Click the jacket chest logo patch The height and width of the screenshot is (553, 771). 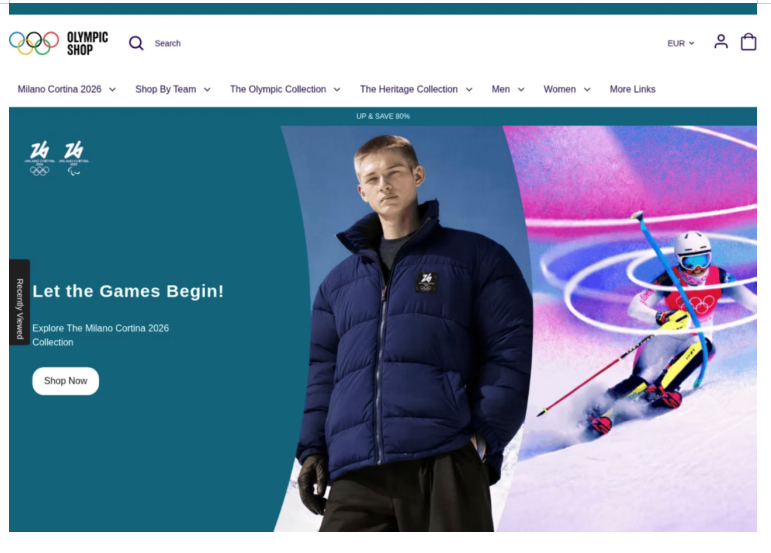click(x=426, y=282)
